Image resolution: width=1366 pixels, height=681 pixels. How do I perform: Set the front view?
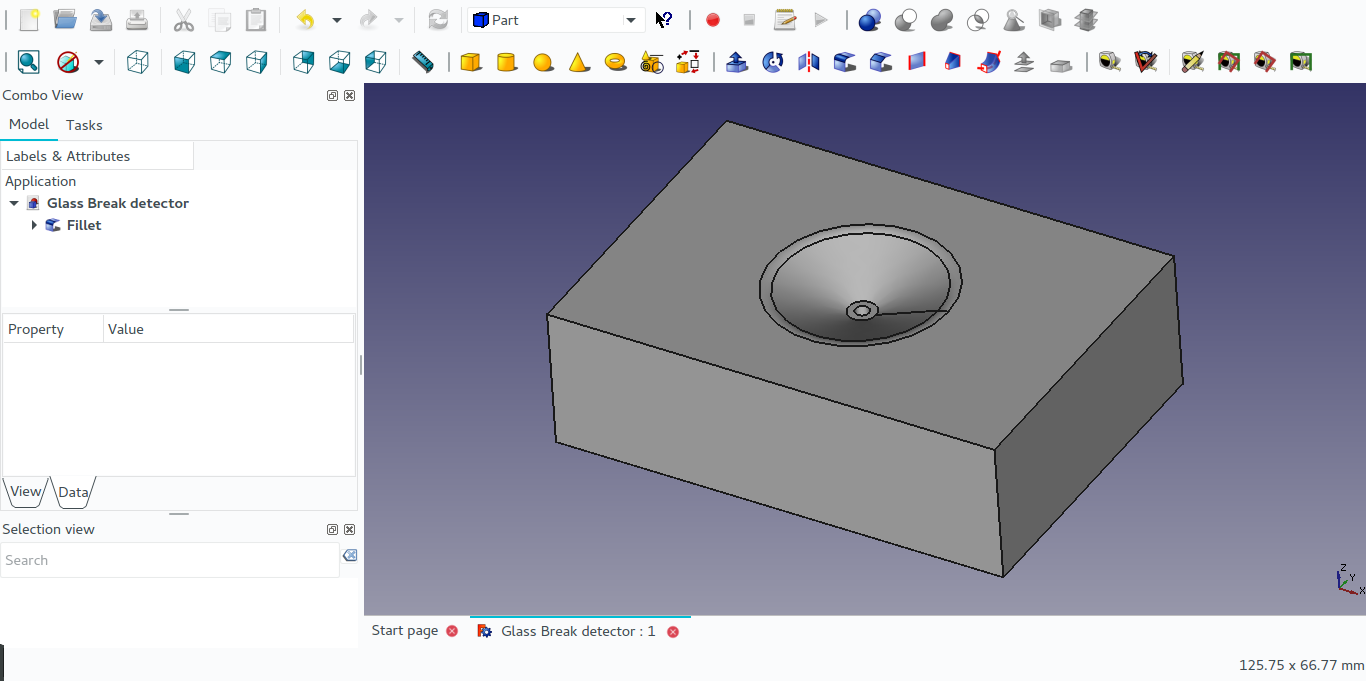click(x=185, y=62)
